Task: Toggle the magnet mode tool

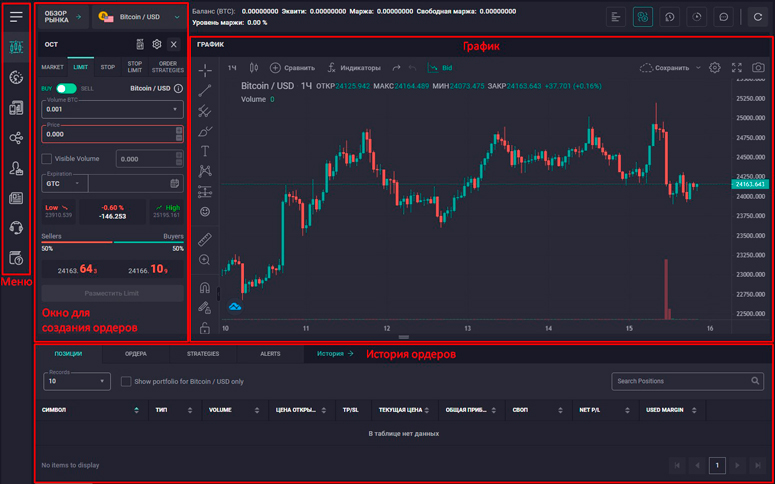Action: pos(205,288)
